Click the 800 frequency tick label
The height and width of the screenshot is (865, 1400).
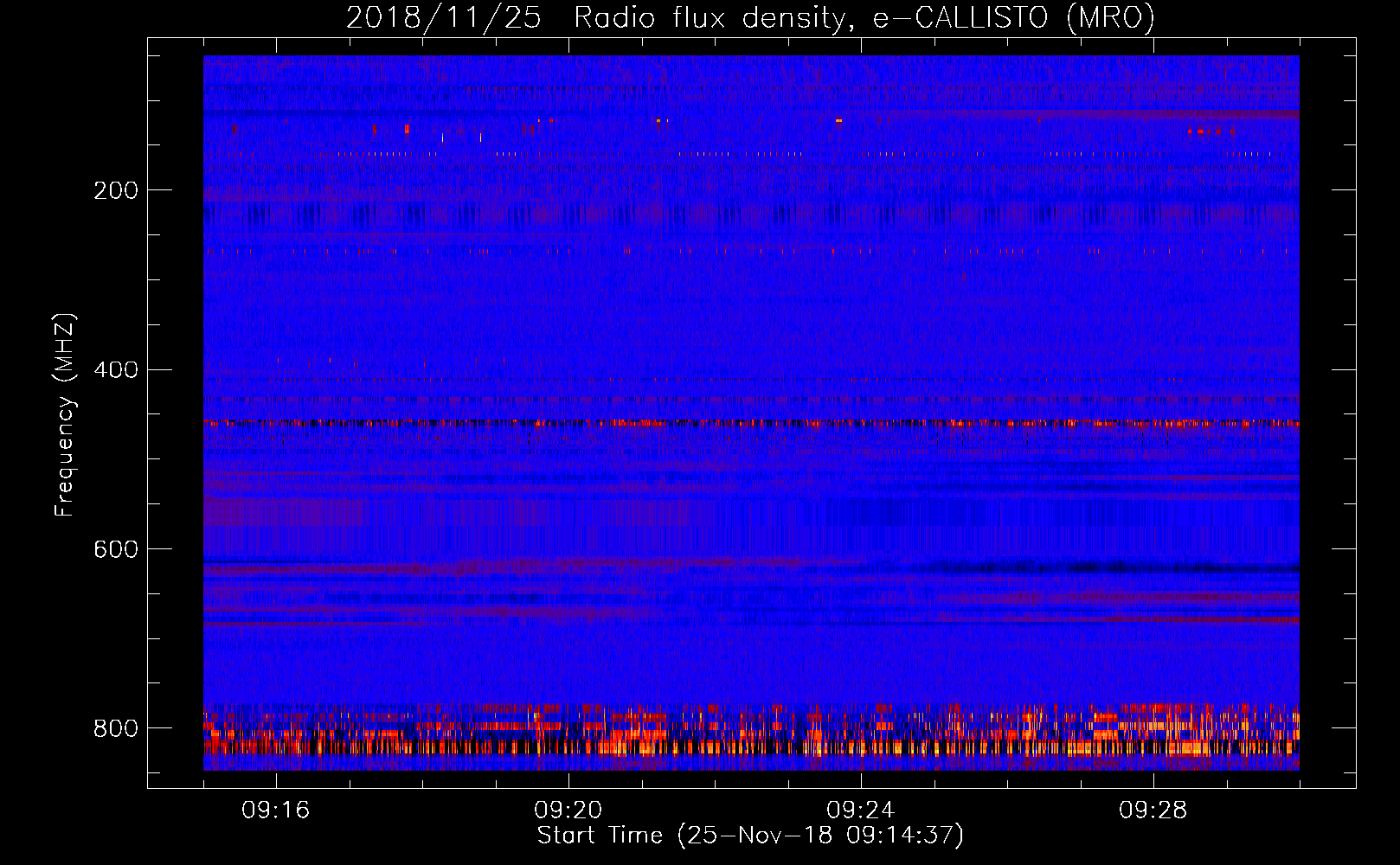pyautogui.click(x=116, y=728)
